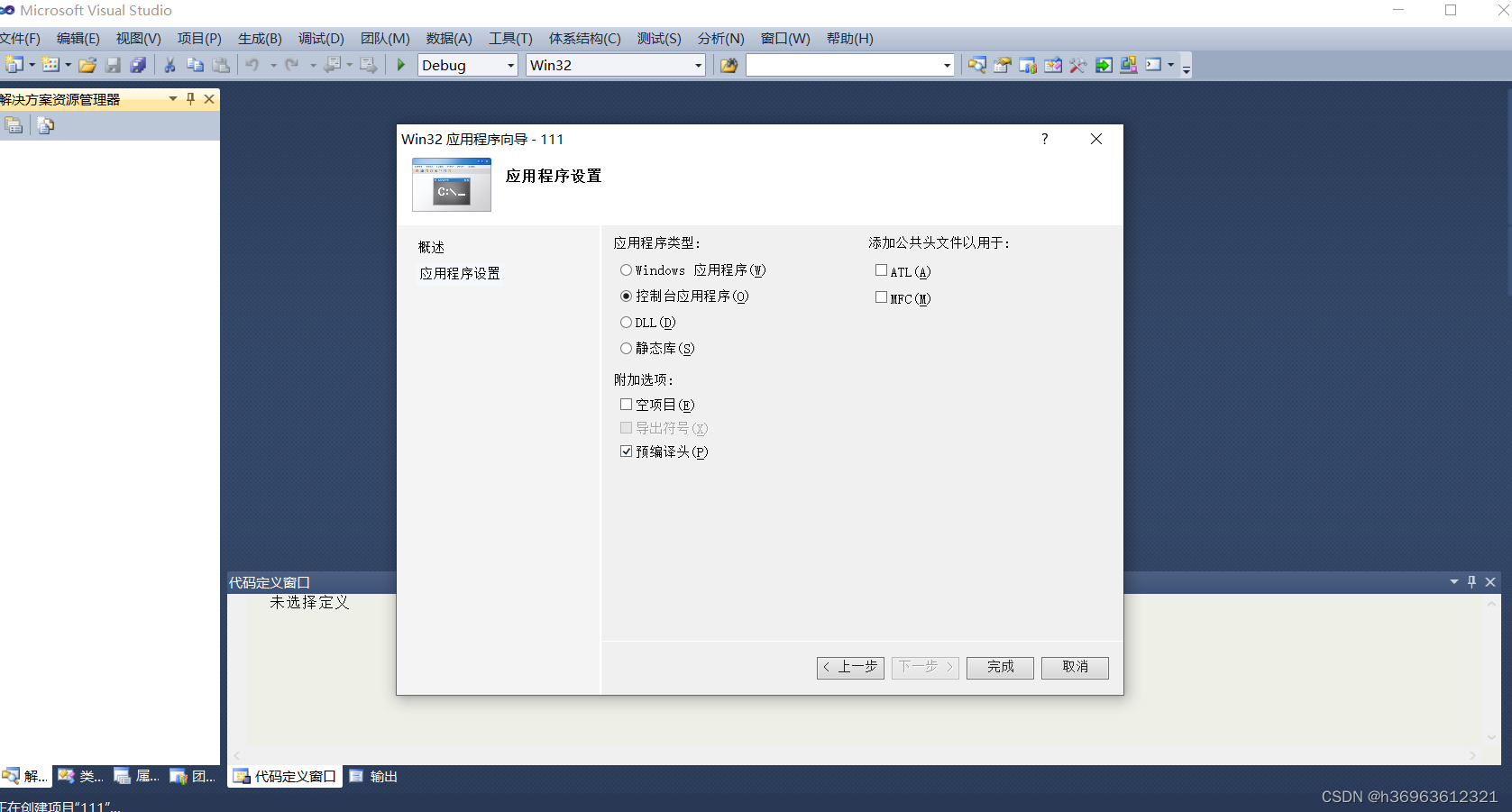Click the Redo arrow icon
This screenshot has height=812, width=1512.
(292, 65)
